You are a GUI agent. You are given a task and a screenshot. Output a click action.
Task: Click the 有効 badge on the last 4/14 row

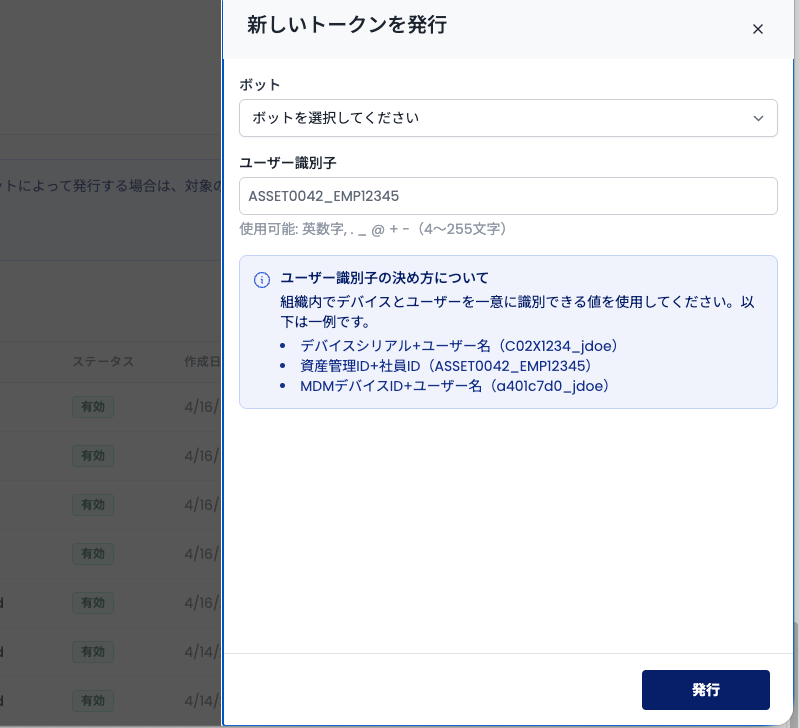92,701
